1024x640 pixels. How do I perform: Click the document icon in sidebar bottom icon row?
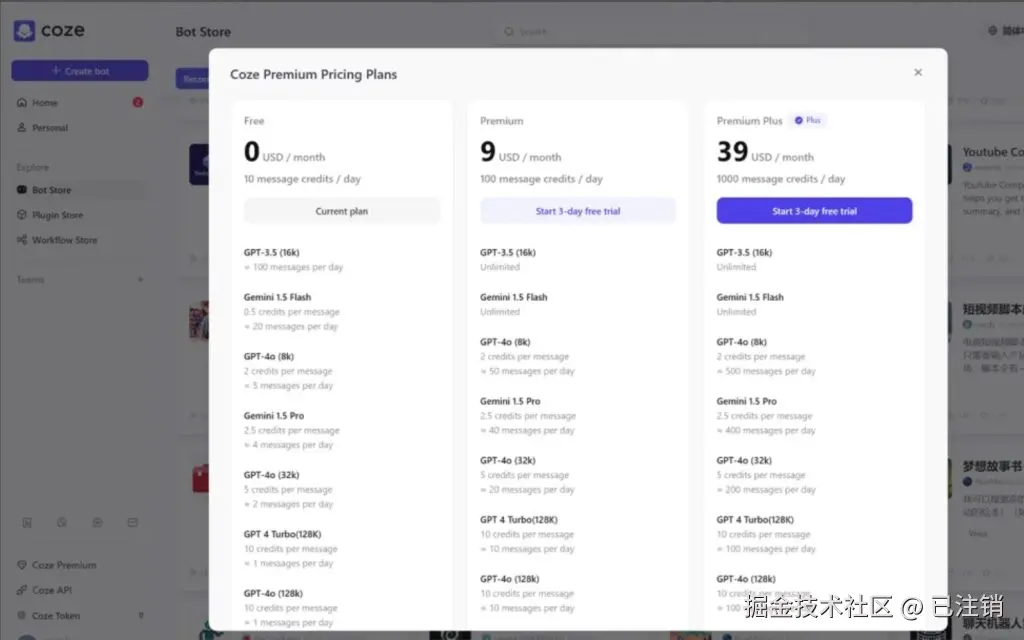pos(27,522)
